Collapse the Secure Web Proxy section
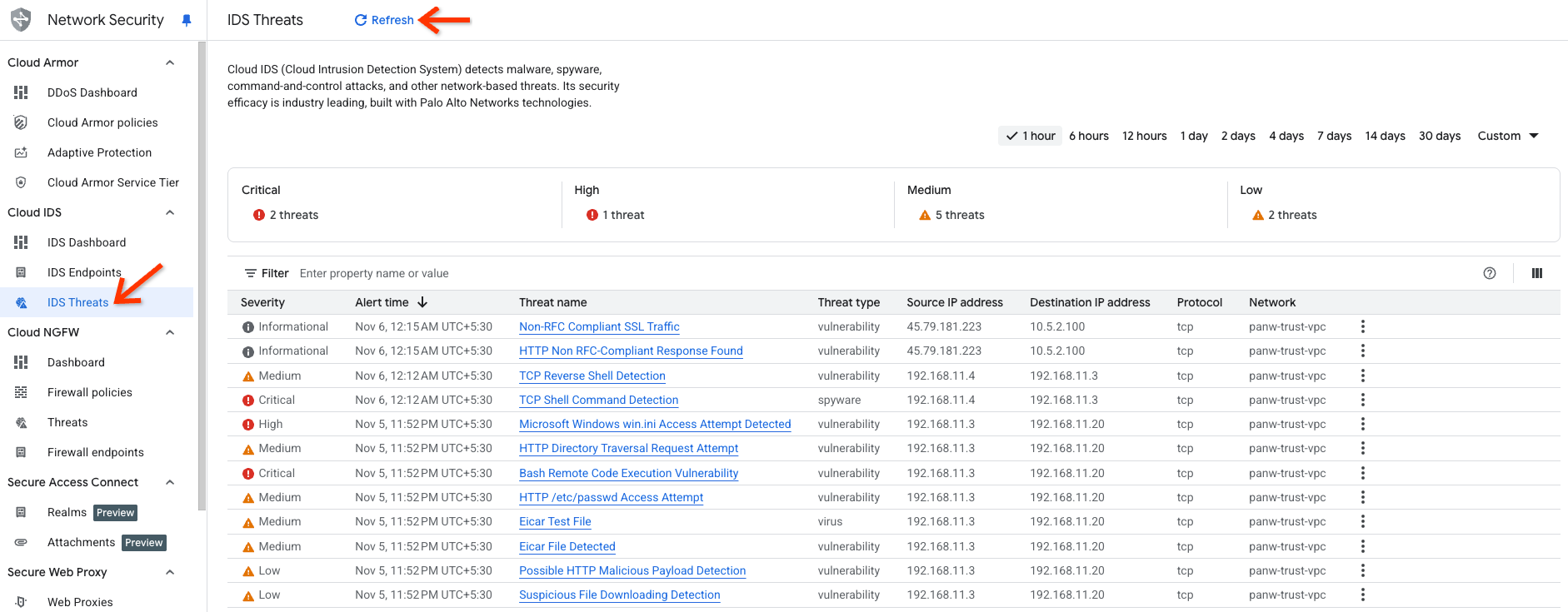 (170, 572)
